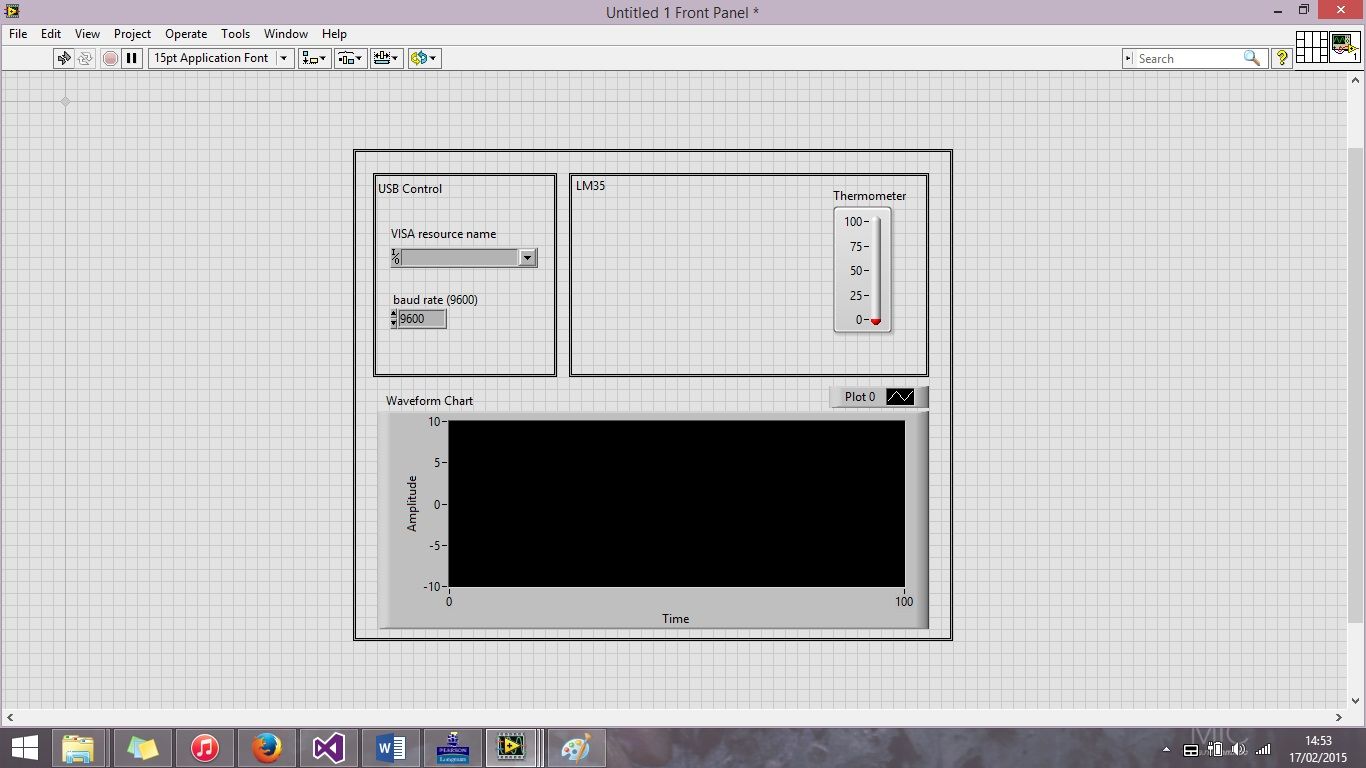Toggle Pause execution
This screenshot has height=768, width=1366.
coord(132,58)
